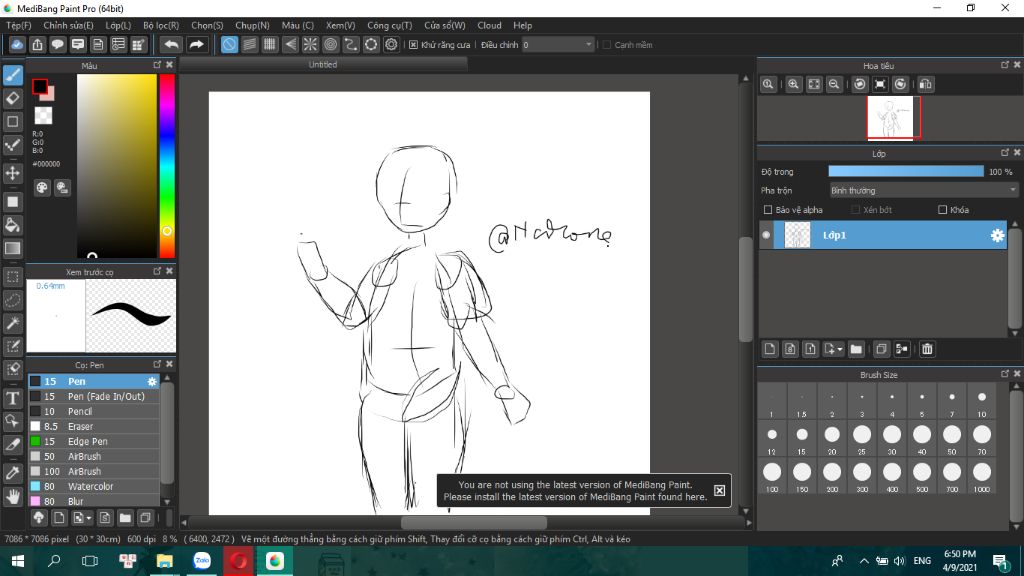Zoom in on the navigator panel

(x=793, y=85)
